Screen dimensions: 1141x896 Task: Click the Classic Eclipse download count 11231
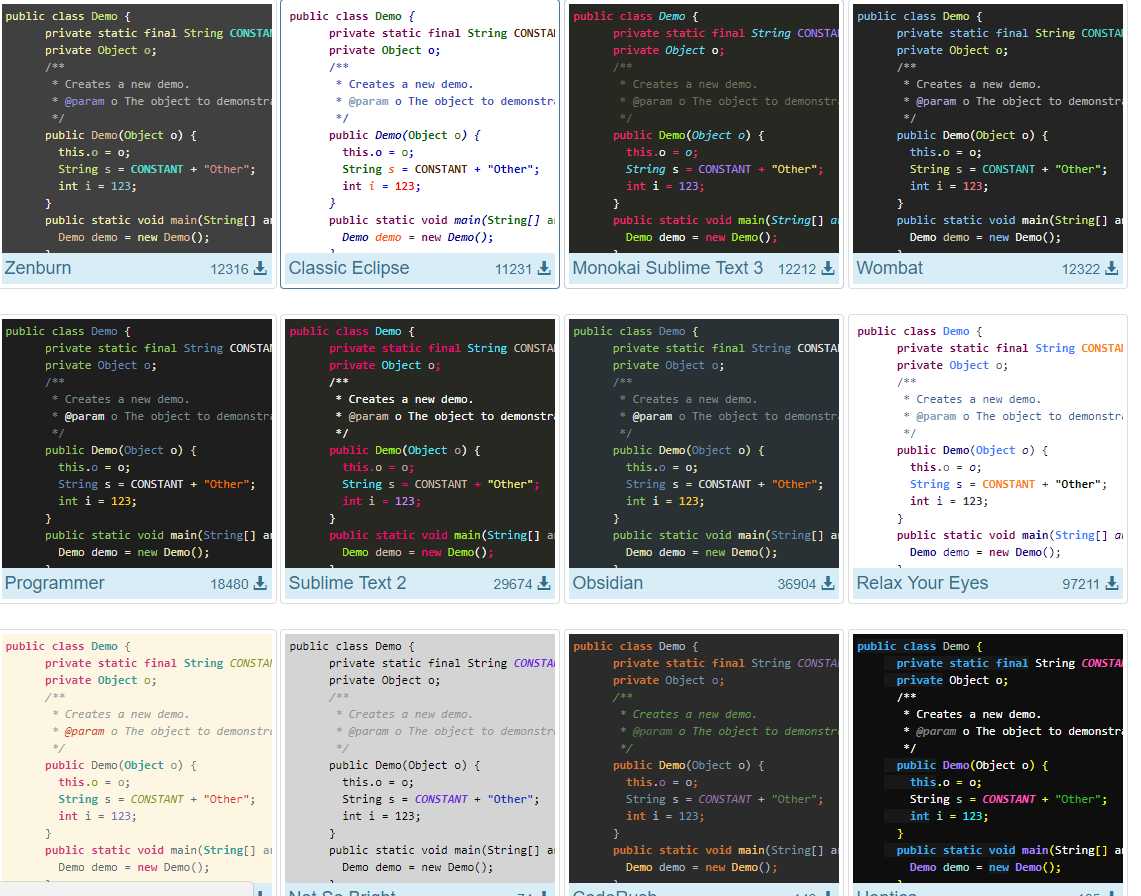point(514,269)
